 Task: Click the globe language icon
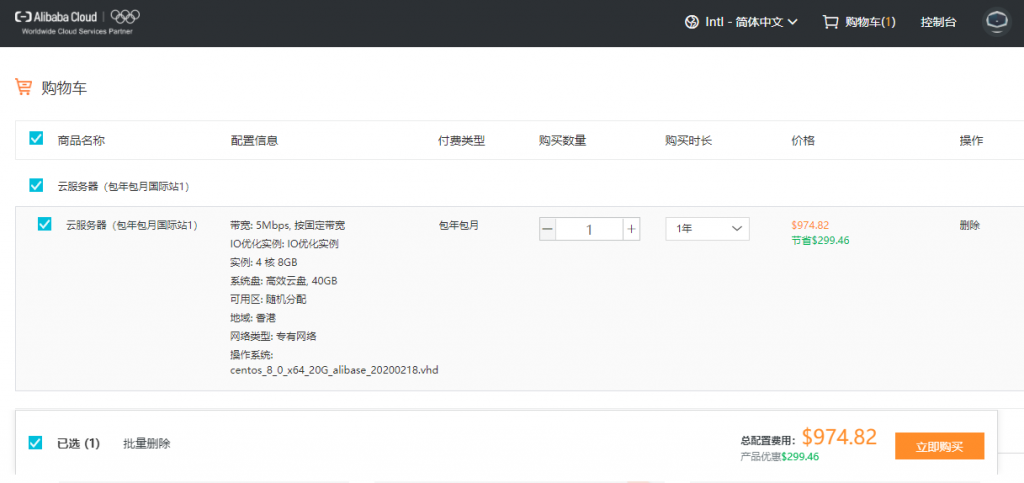tap(692, 21)
